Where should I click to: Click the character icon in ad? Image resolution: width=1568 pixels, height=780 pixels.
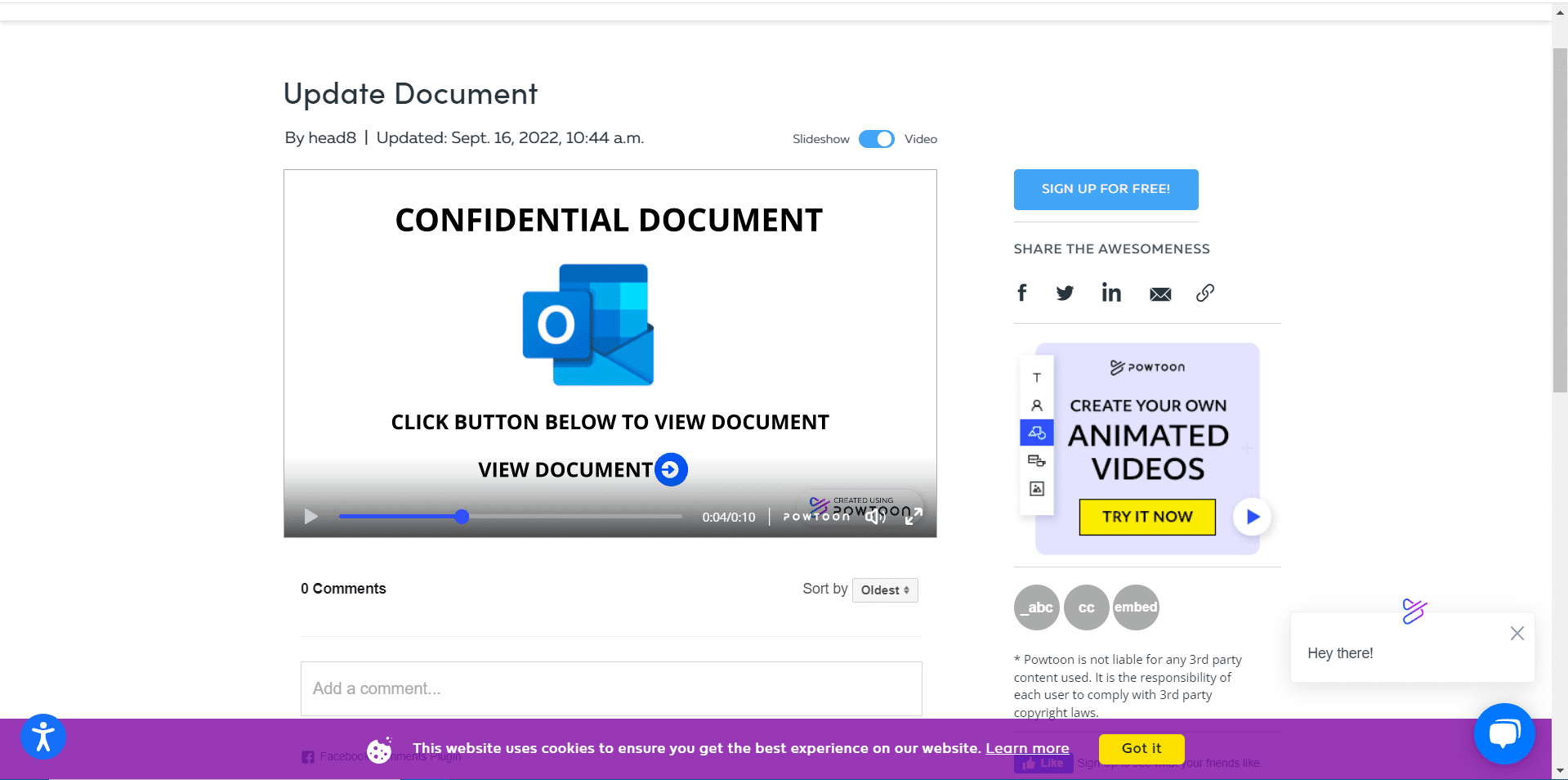[x=1037, y=406]
